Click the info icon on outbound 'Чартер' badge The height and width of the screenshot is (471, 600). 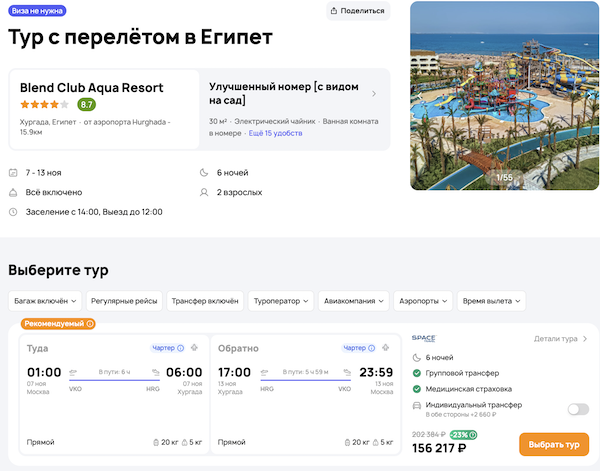(180, 348)
